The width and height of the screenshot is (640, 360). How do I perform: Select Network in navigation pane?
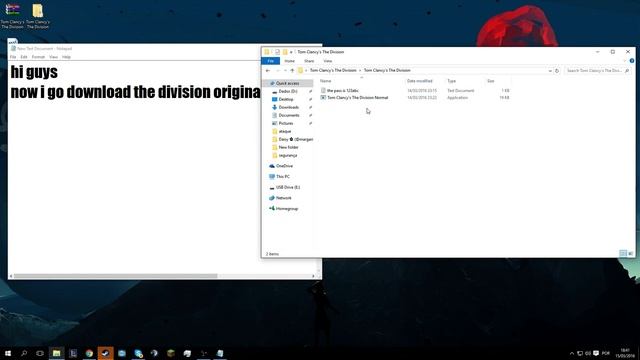pyautogui.click(x=283, y=198)
